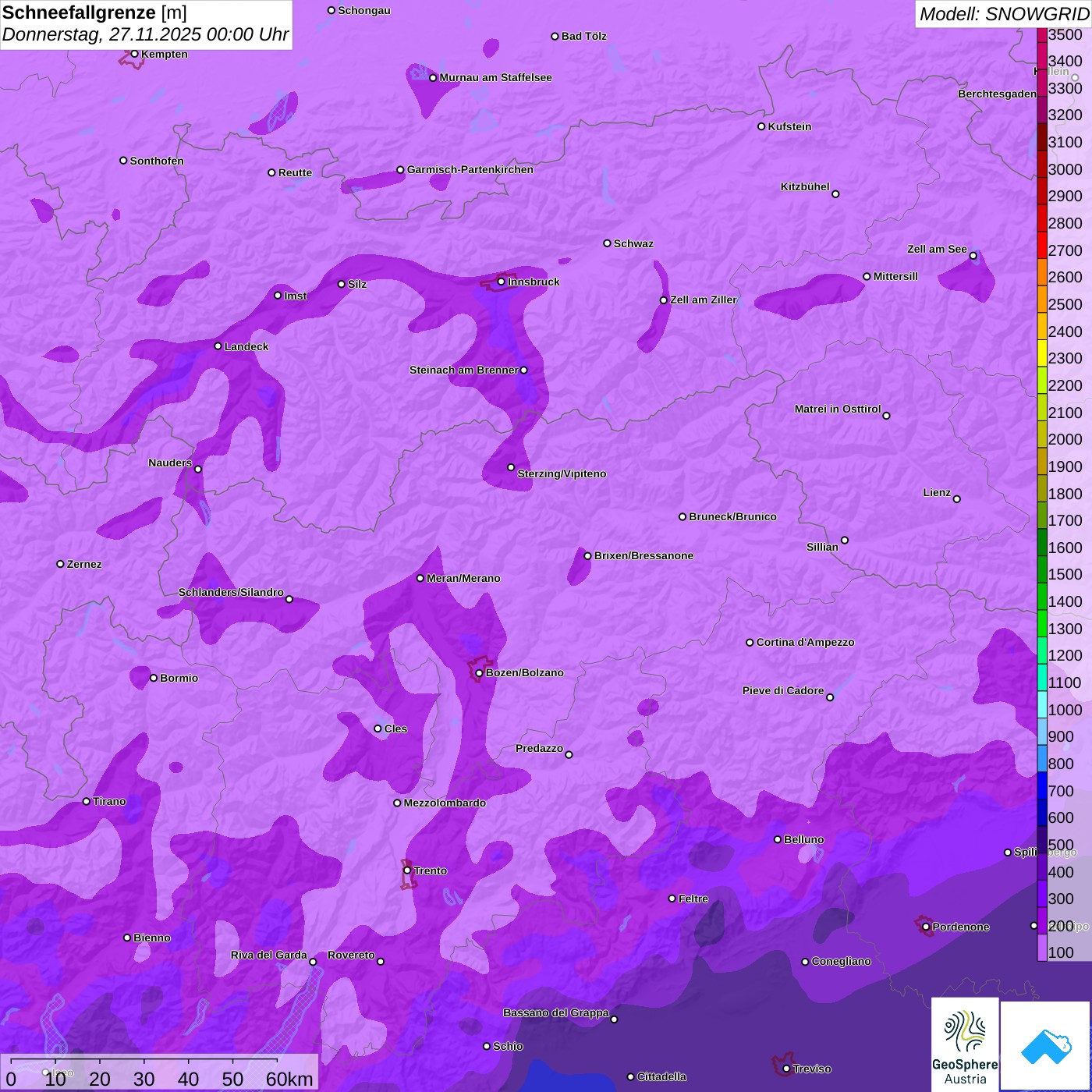
Task: Click the 60km scale bar label
Action: click(289, 1079)
